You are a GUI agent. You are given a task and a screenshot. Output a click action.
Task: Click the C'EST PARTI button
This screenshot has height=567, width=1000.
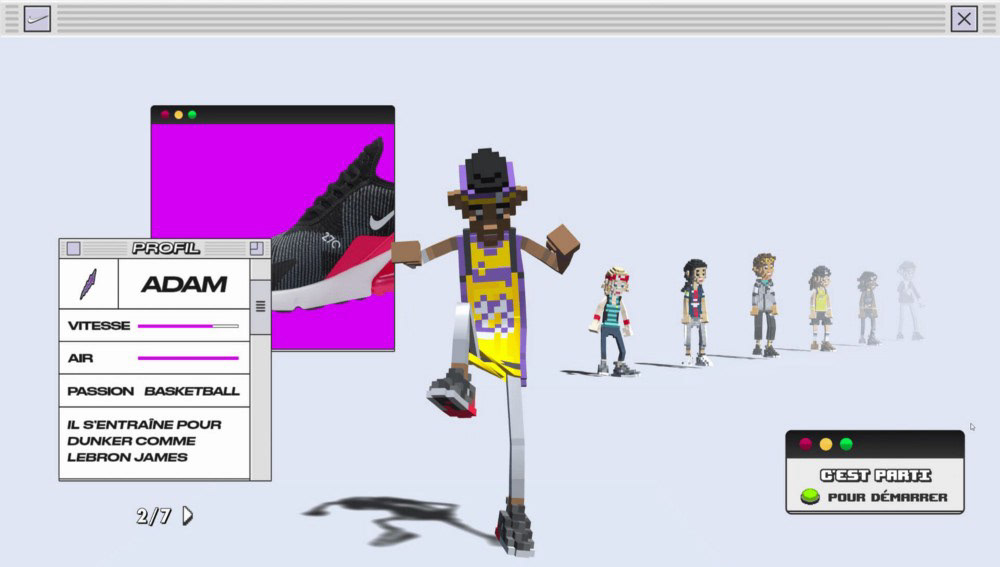click(x=876, y=475)
